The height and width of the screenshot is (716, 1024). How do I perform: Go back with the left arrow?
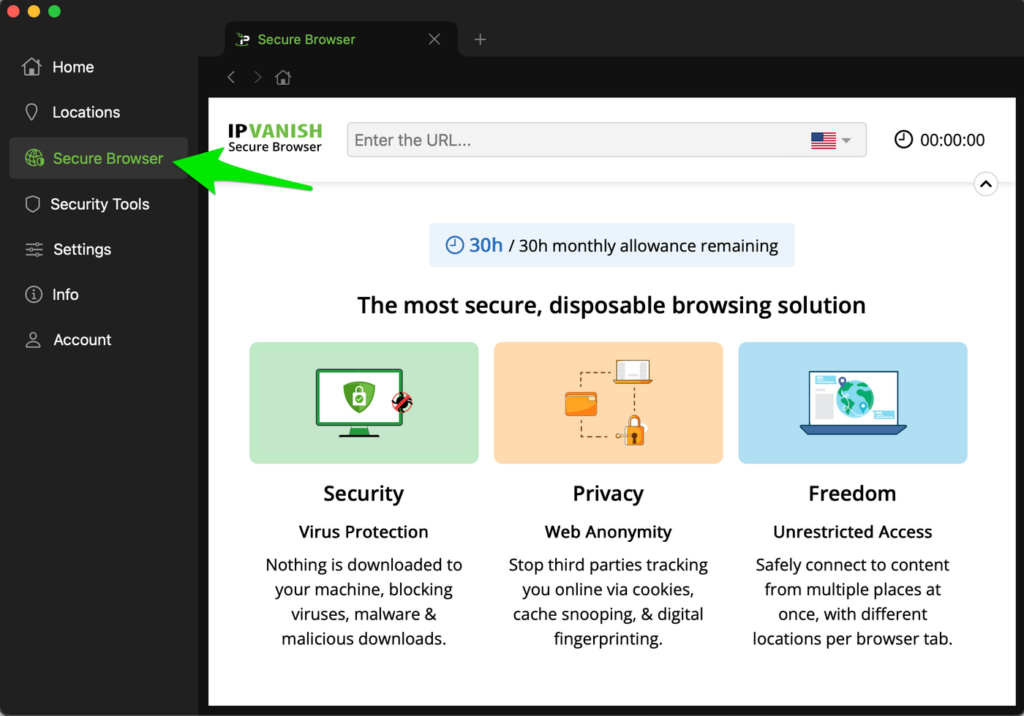click(231, 77)
